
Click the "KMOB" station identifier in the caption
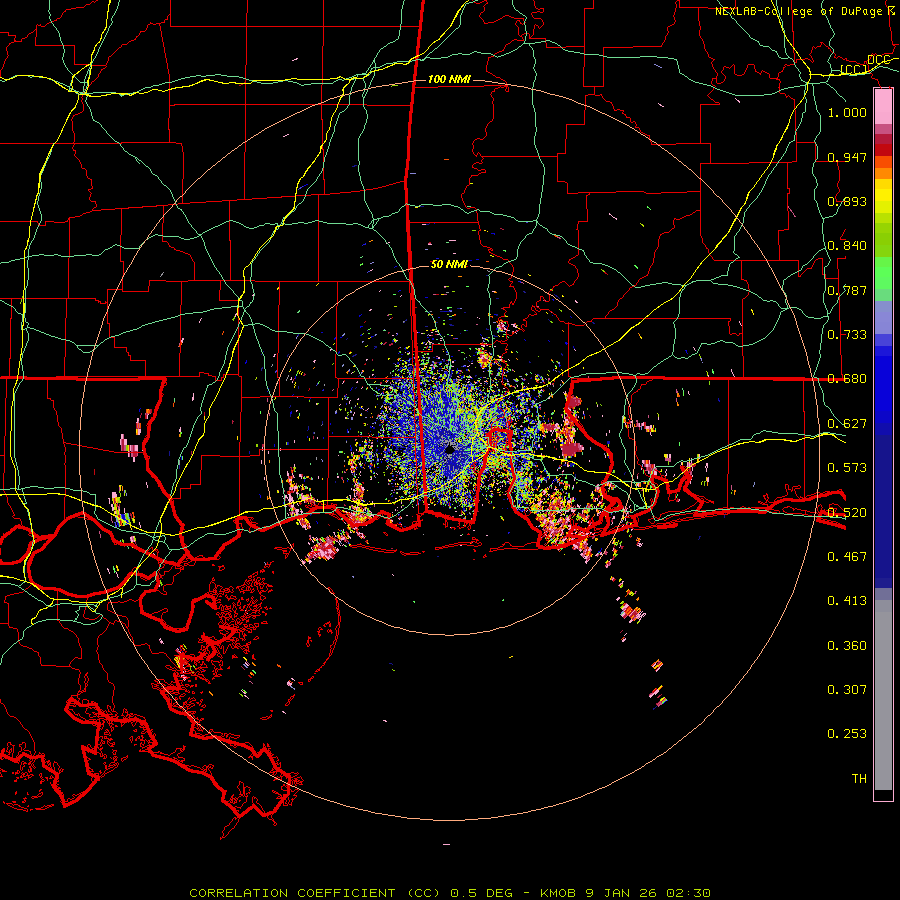point(557,893)
